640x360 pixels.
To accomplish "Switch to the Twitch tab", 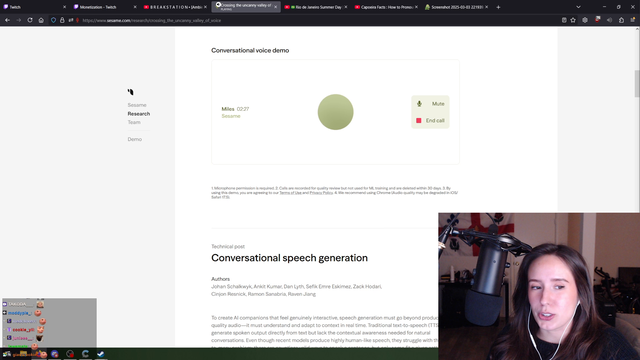I will click(34, 7).
